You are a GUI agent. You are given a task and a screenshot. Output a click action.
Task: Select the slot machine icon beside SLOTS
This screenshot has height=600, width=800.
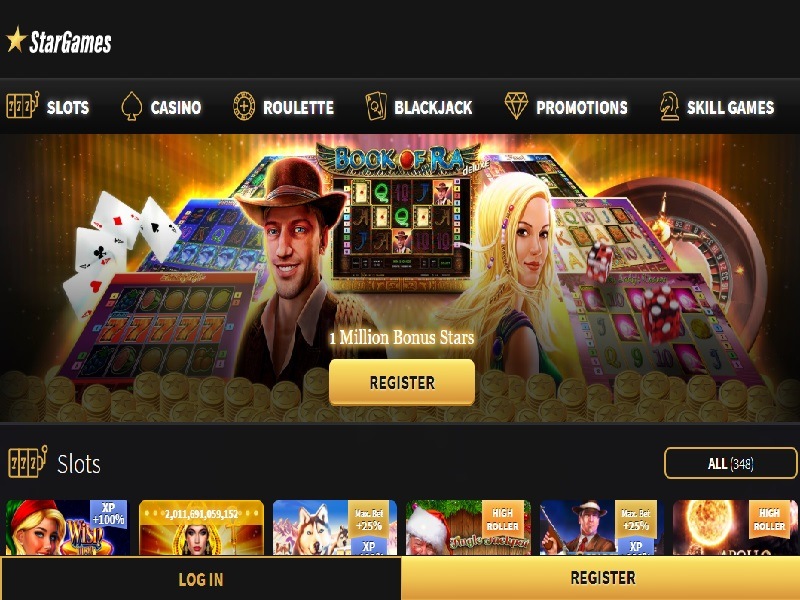[x=22, y=105]
